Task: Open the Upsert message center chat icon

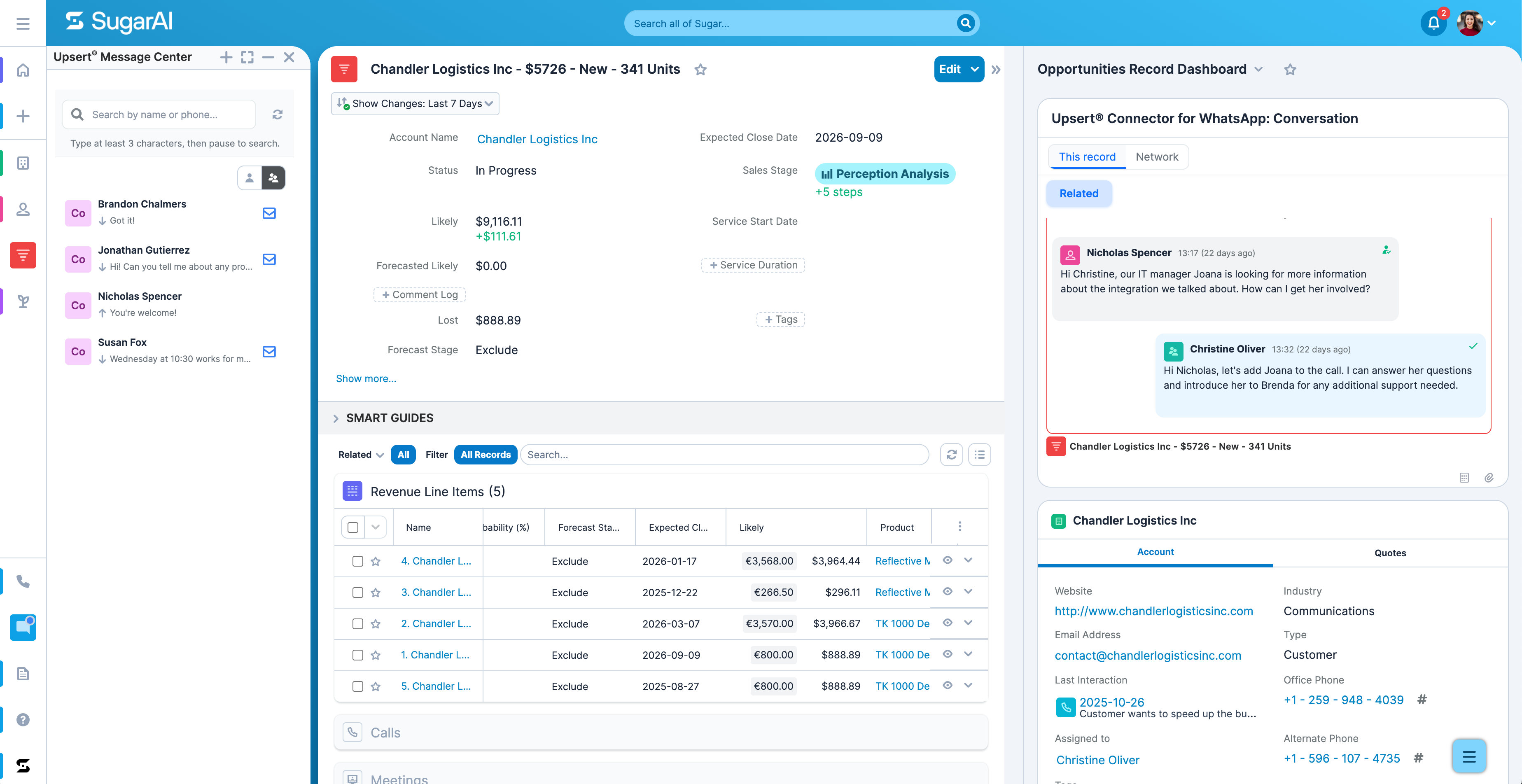Action: point(23,628)
